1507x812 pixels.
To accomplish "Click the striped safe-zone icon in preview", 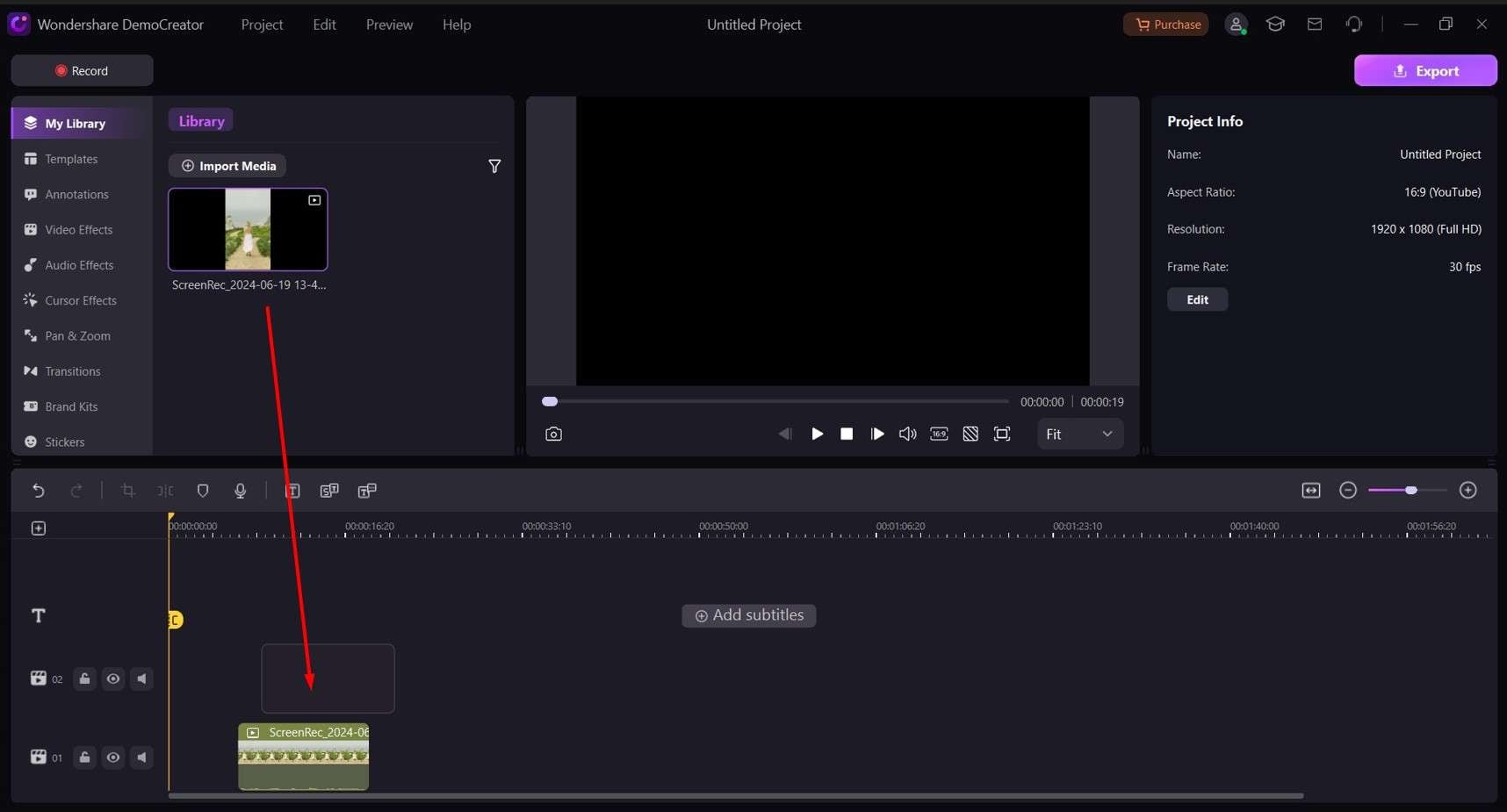I will coord(970,434).
